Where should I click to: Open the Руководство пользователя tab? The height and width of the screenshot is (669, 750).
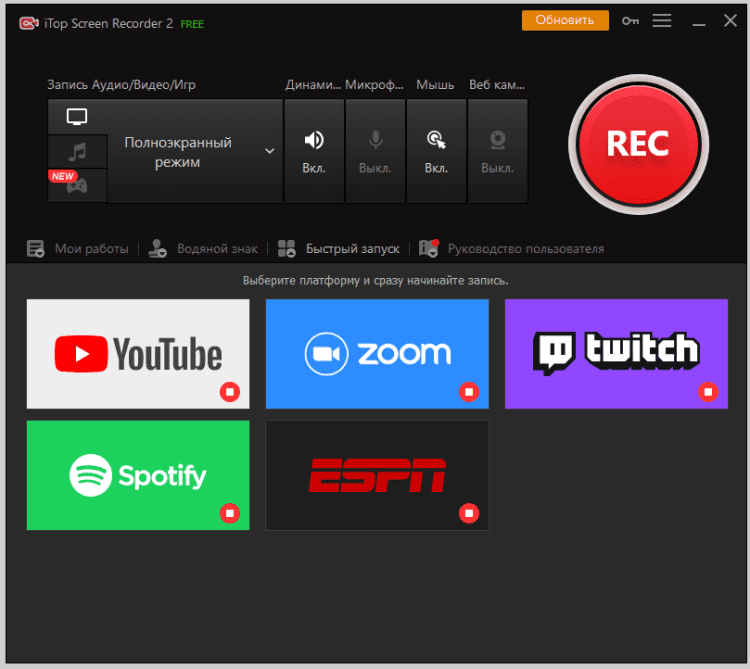point(526,249)
